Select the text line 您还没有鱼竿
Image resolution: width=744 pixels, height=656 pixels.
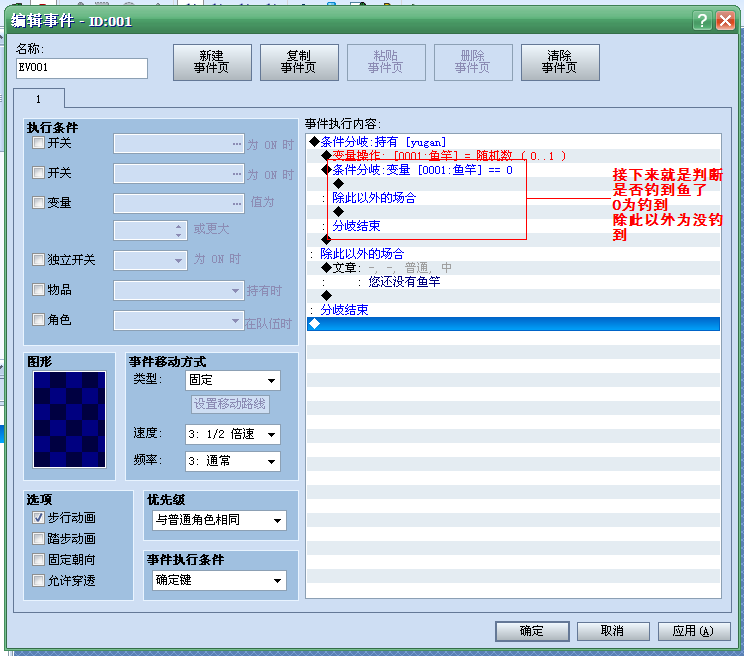513,282
